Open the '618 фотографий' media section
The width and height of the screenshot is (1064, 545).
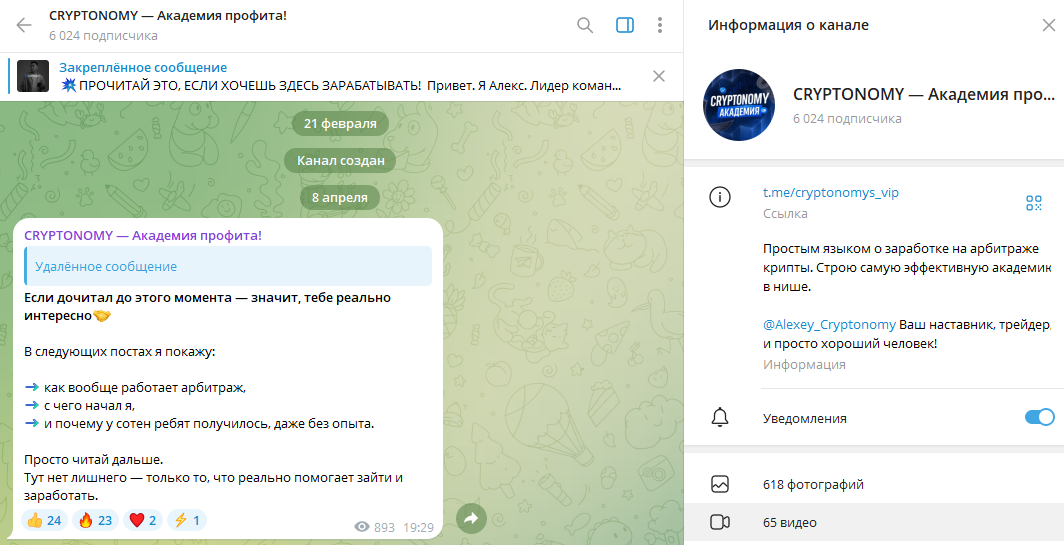click(x=874, y=485)
